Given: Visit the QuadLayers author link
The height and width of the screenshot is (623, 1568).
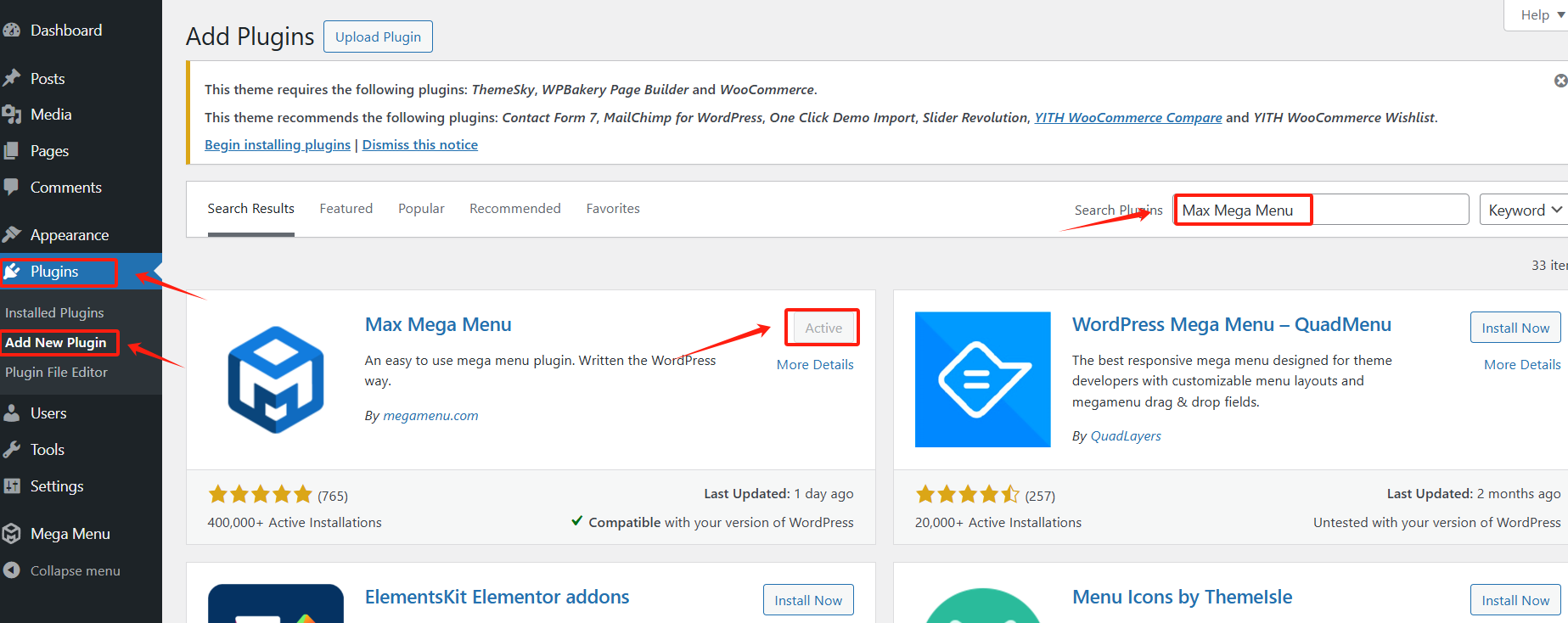Looking at the screenshot, I should [x=1126, y=436].
